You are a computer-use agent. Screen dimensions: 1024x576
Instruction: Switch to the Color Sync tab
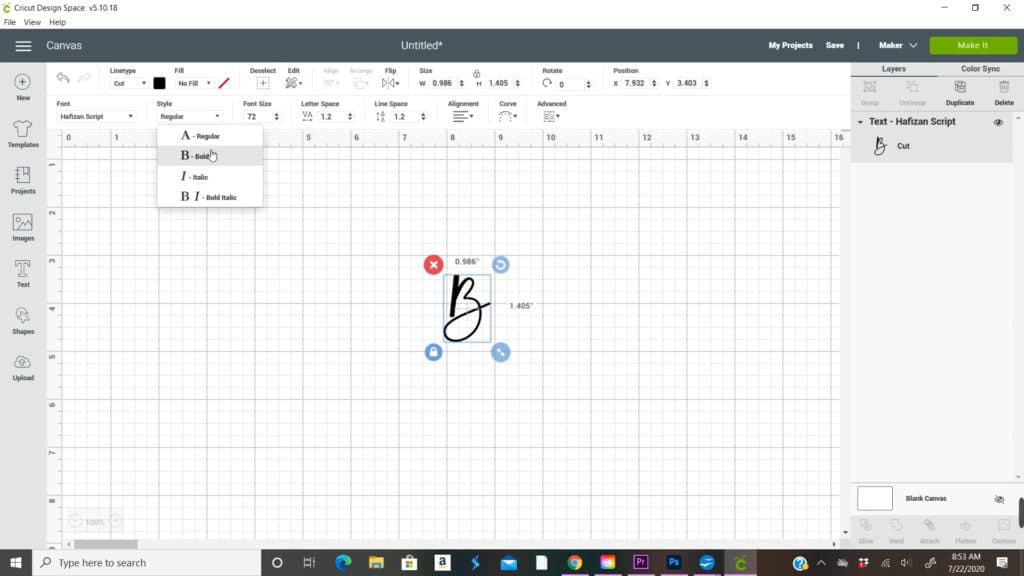pyautogui.click(x=980, y=69)
